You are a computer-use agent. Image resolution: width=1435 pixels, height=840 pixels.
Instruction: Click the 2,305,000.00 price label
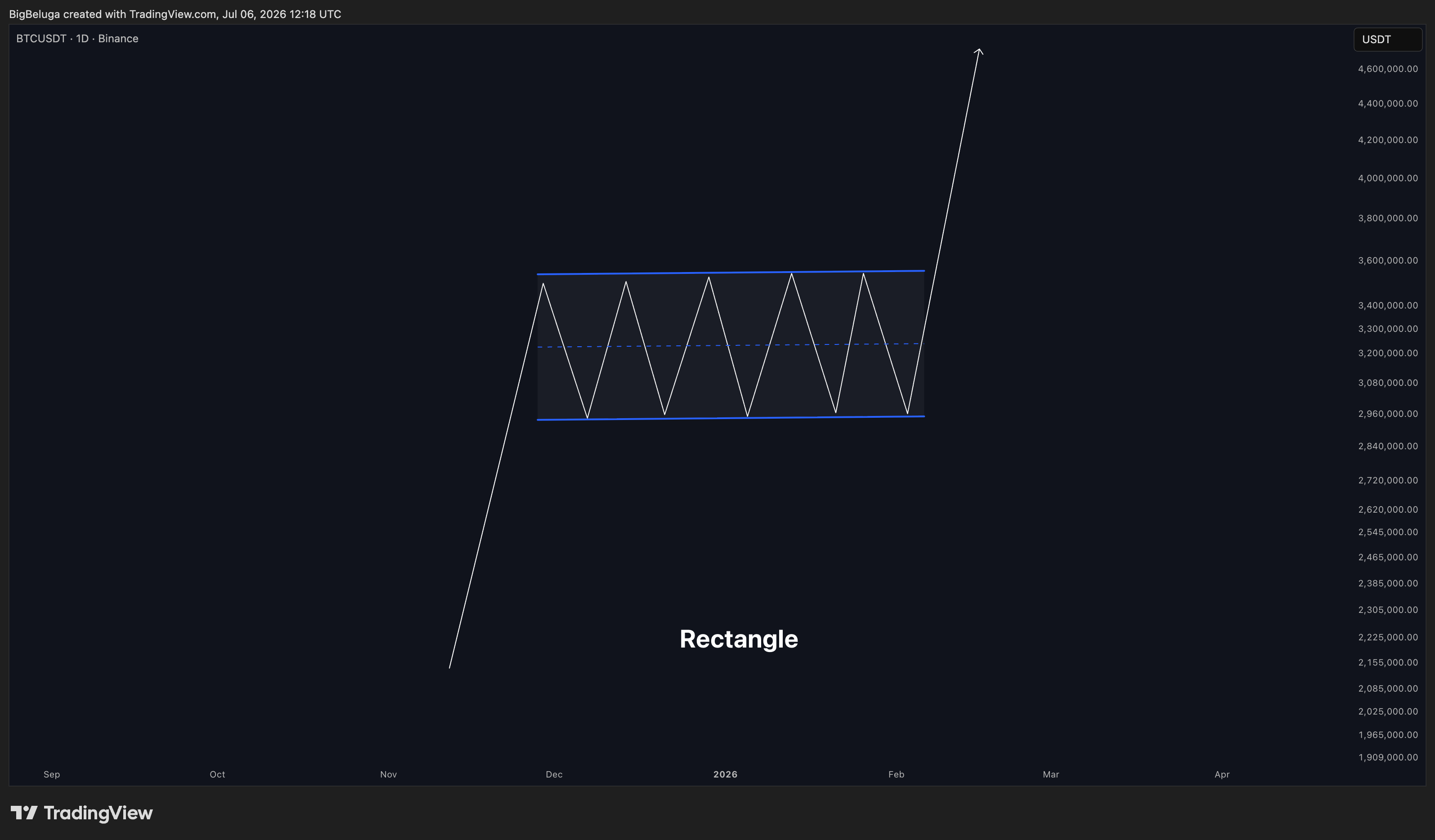coord(1388,610)
